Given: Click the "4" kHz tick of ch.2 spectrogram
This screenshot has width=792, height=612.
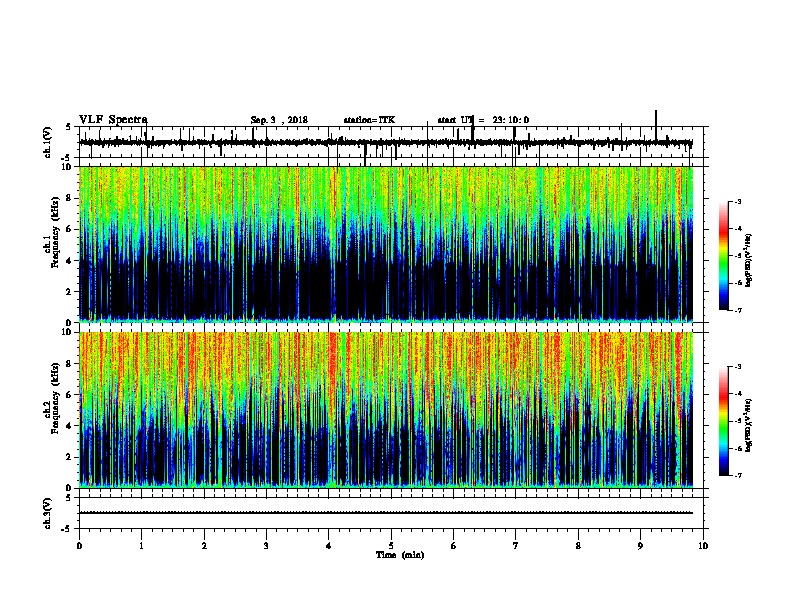Looking at the screenshot, I should [70, 426].
